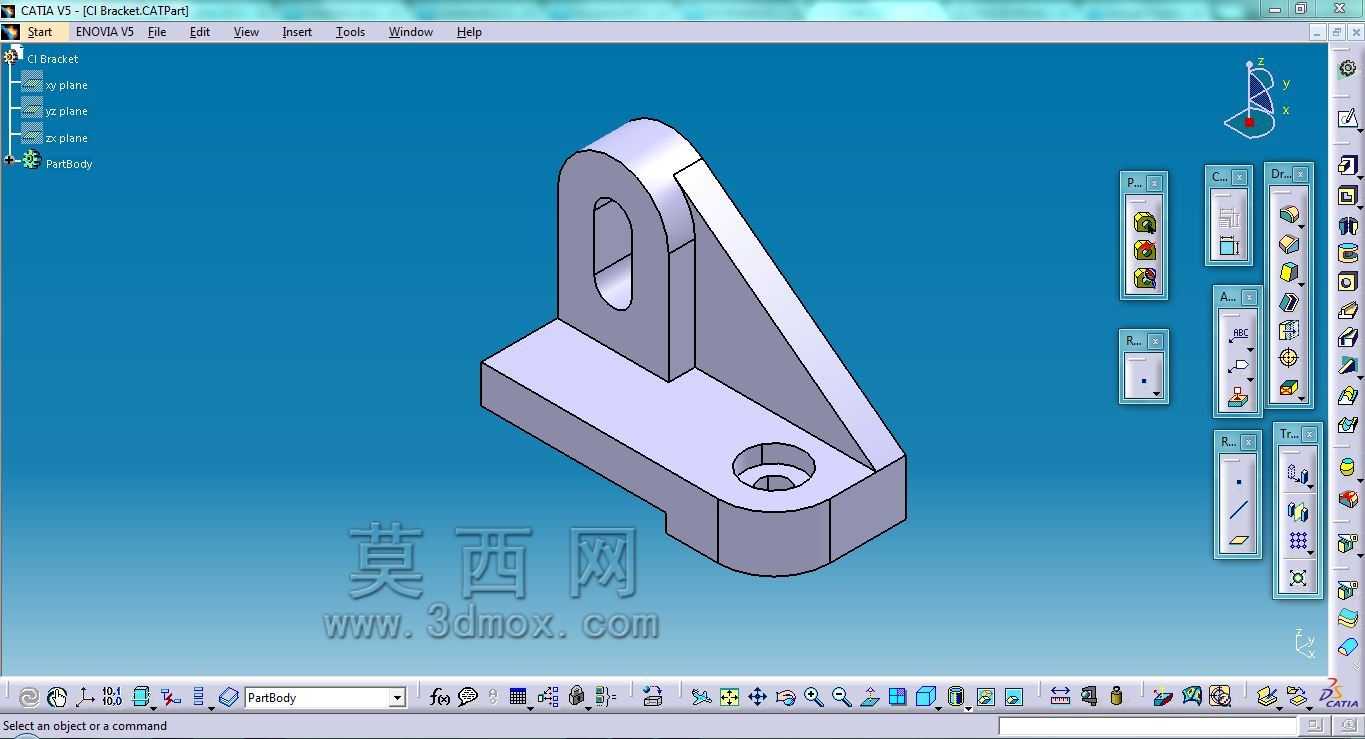This screenshot has width=1365, height=739.
Task: Click the Plane icon in the R... panel
Action: [x=1239, y=540]
